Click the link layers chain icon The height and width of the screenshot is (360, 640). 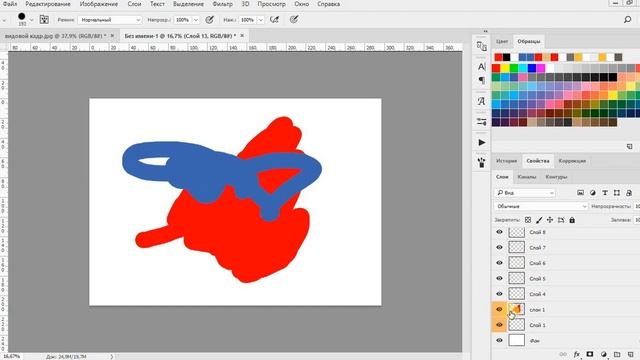563,354
